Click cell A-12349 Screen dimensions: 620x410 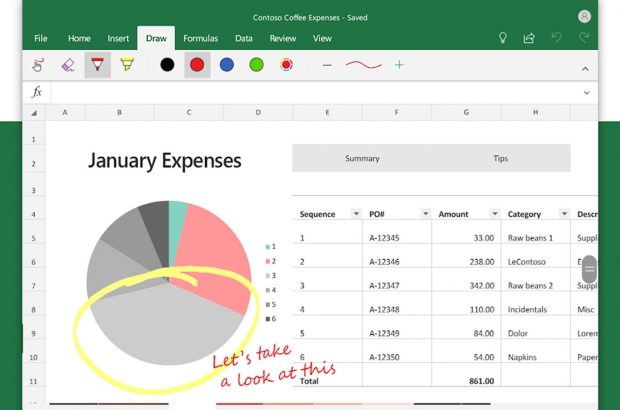click(x=384, y=333)
